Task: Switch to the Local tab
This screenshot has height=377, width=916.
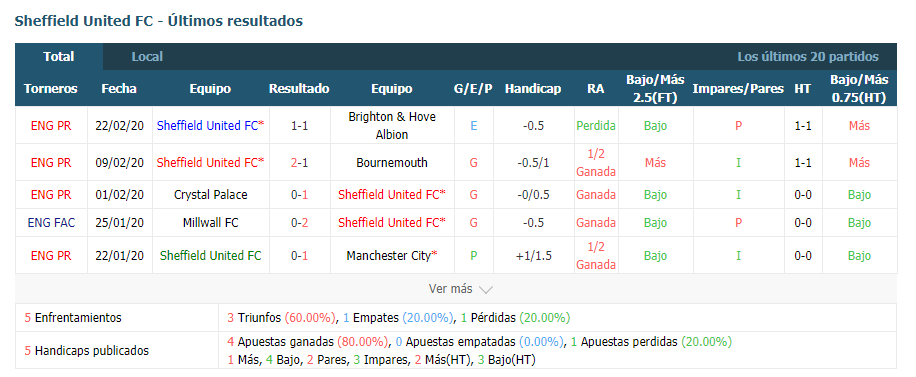Action: click(x=147, y=57)
